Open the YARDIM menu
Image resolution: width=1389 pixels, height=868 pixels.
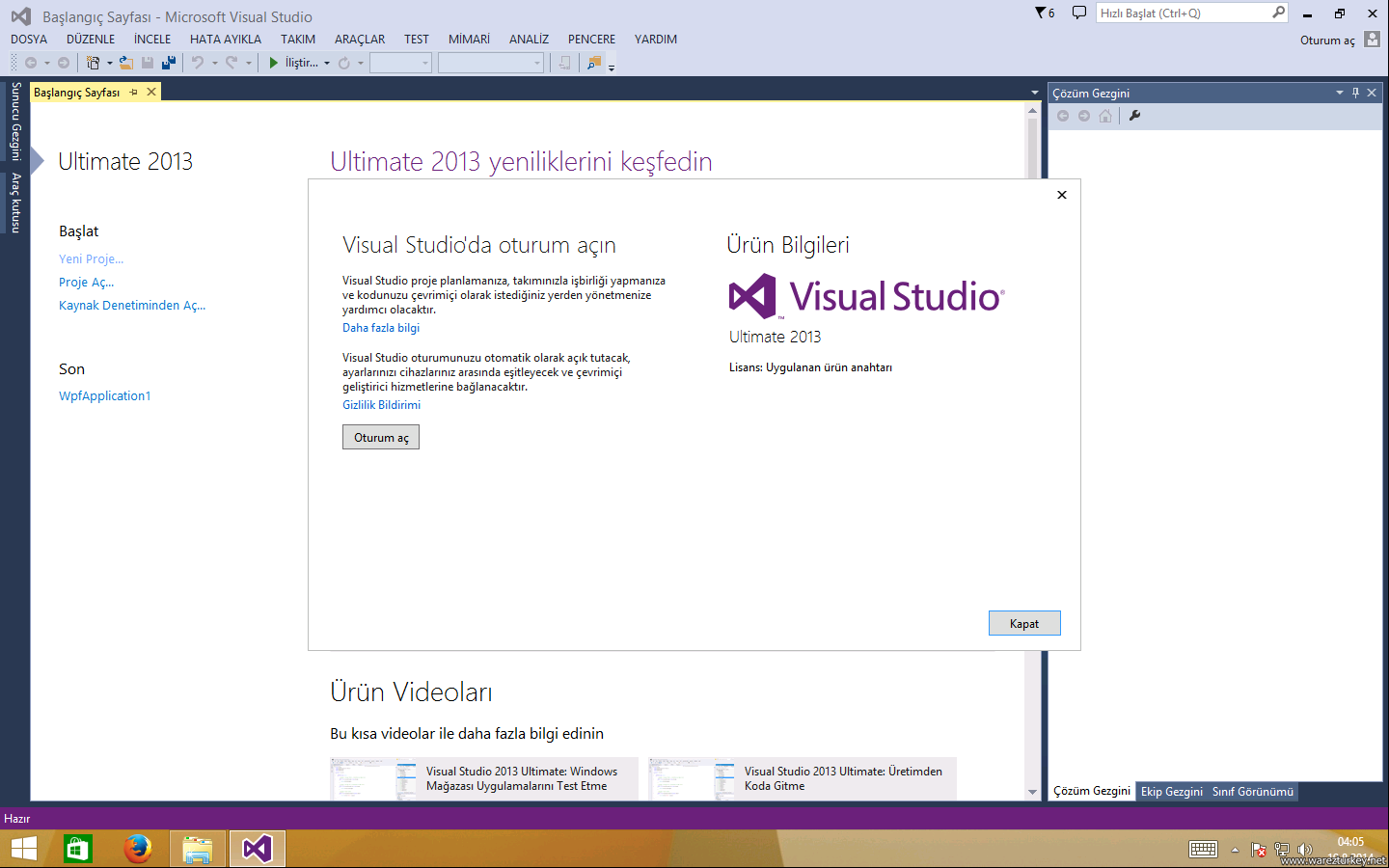(656, 40)
